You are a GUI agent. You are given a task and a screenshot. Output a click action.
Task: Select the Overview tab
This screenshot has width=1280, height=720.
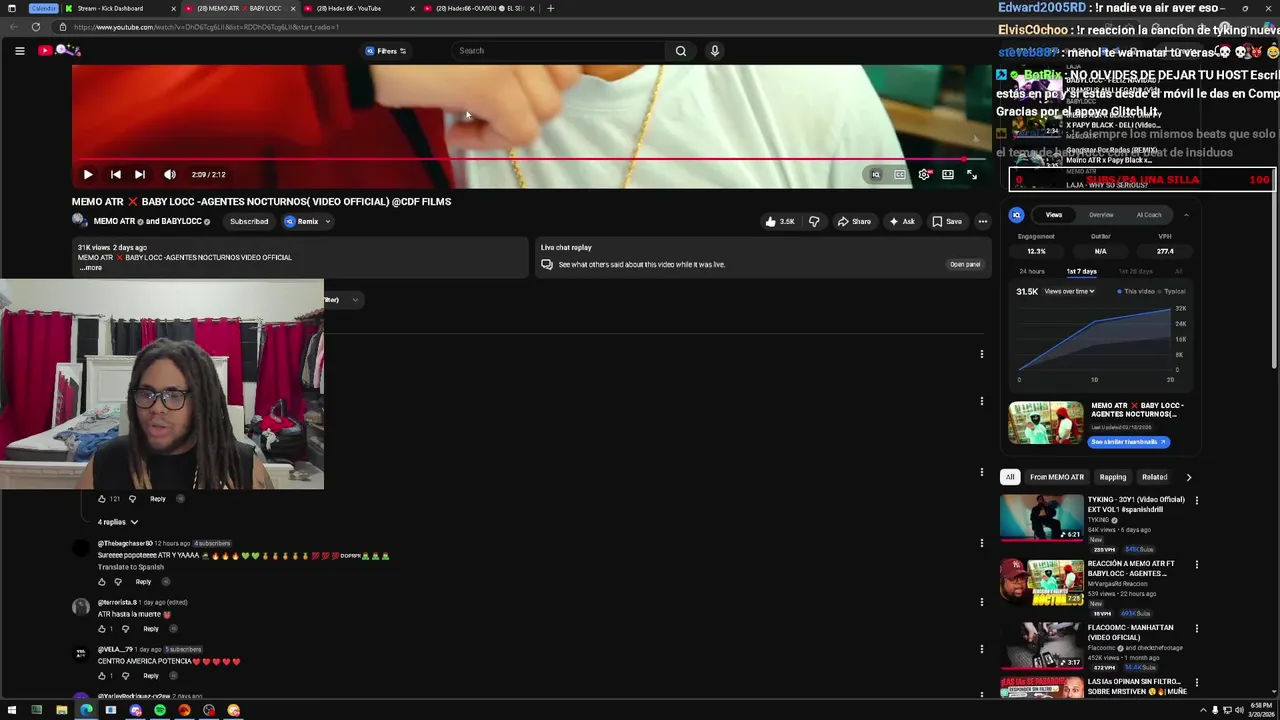click(1101, 215)
